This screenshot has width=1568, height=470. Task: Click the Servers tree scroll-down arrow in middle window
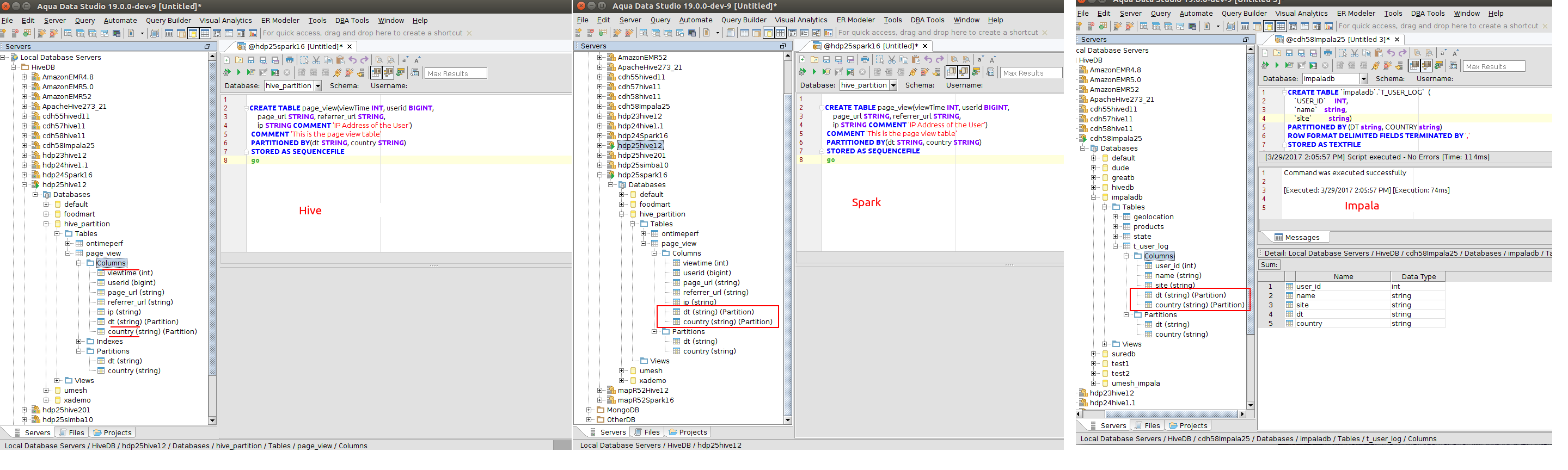pyautogui.click(x=787, y=420)
